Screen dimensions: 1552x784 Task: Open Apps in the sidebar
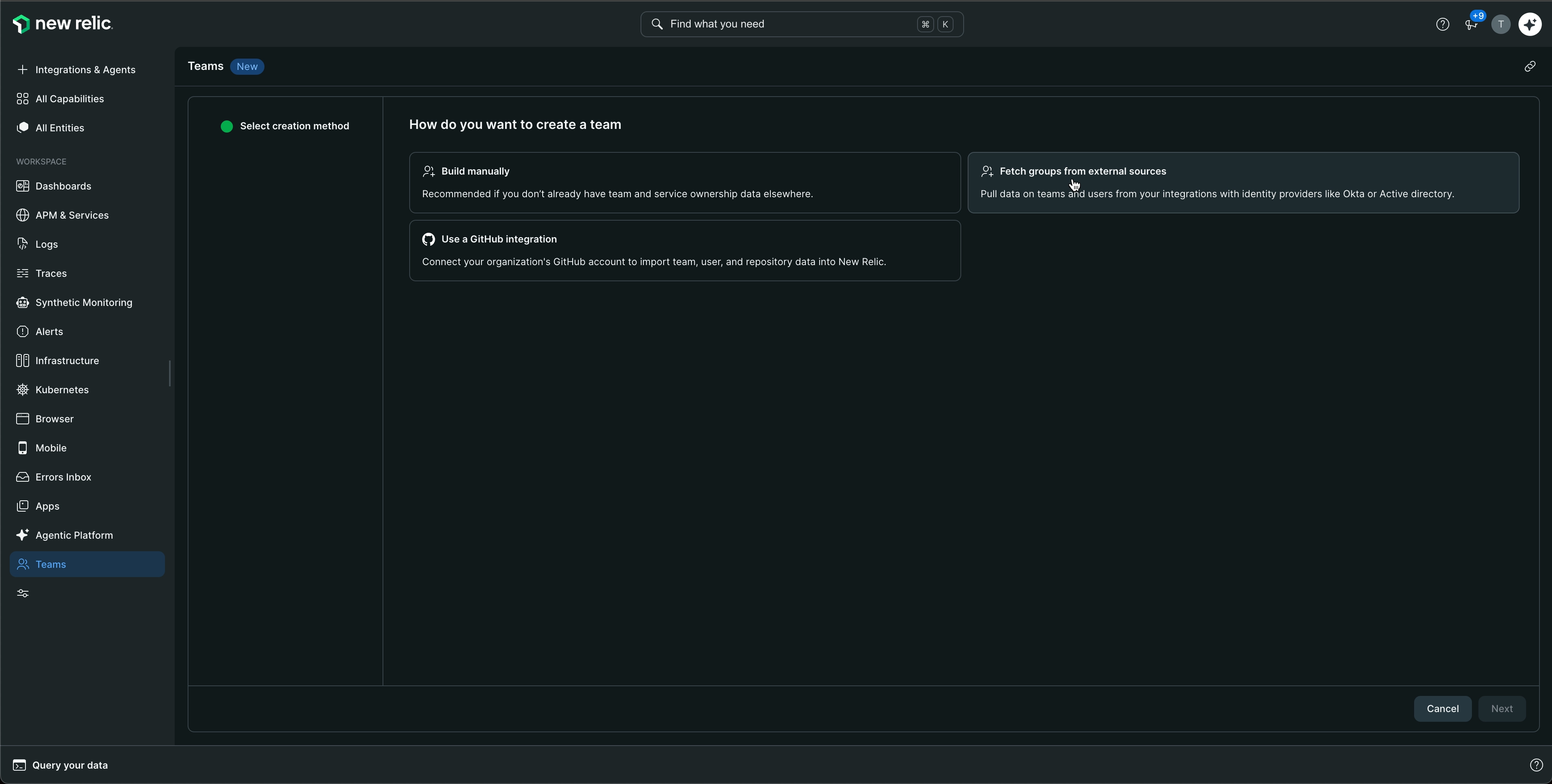point(87,506)
